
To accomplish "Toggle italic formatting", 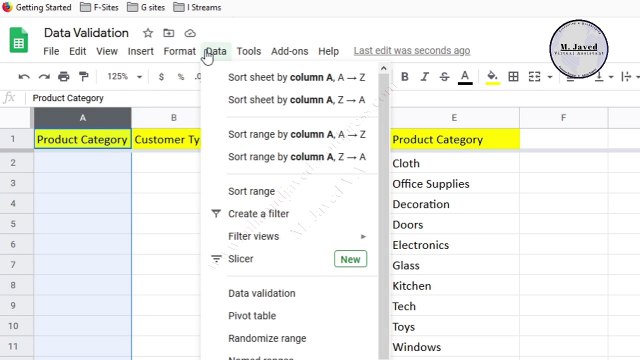I will pos(424,77).
